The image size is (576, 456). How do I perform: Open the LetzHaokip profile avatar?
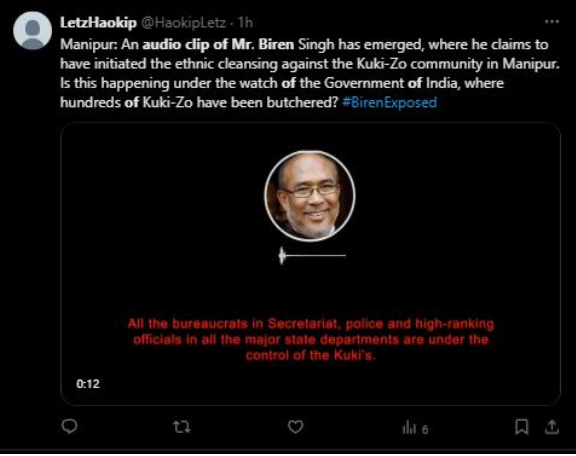[x=32, y=30]
